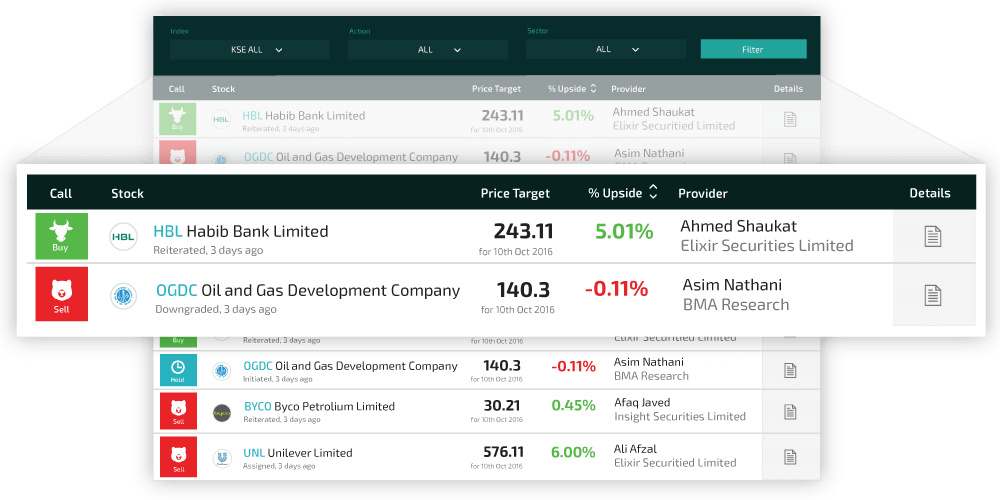This screenshot has height=500, width=1000.
Task: Open details document for Byco Petrolium row
Action: (790, 412)
